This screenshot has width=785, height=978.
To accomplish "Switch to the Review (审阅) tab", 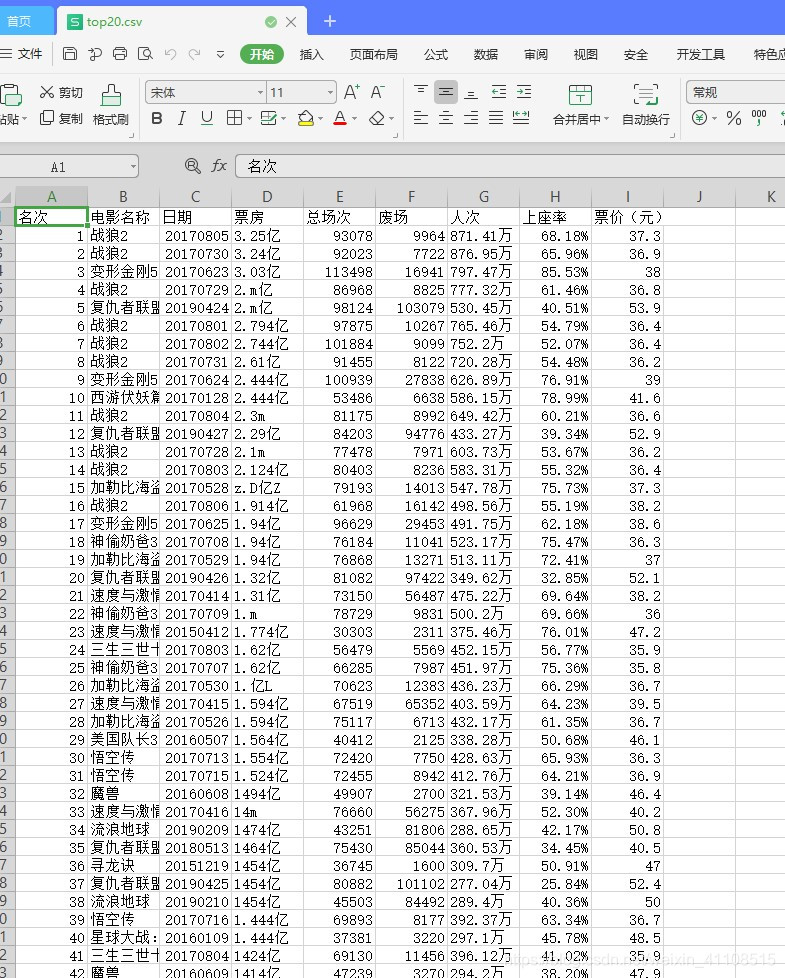I will [x=536, y=54].
